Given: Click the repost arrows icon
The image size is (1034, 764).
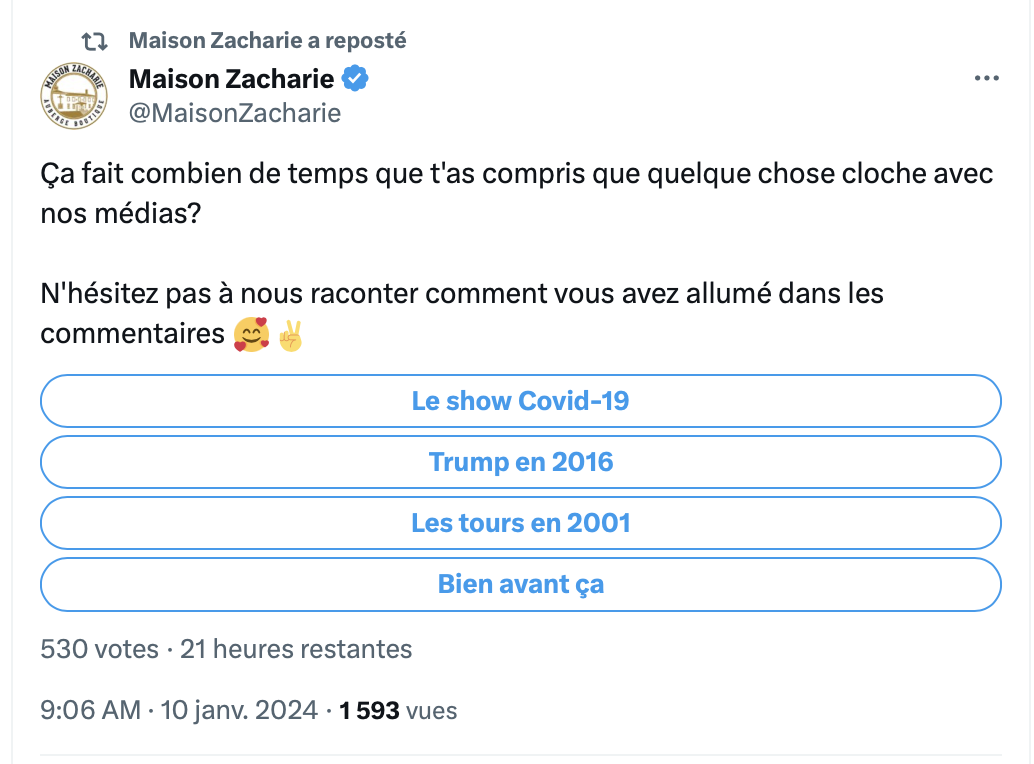Looking at the screenshot, I should [x=94, y=42].
